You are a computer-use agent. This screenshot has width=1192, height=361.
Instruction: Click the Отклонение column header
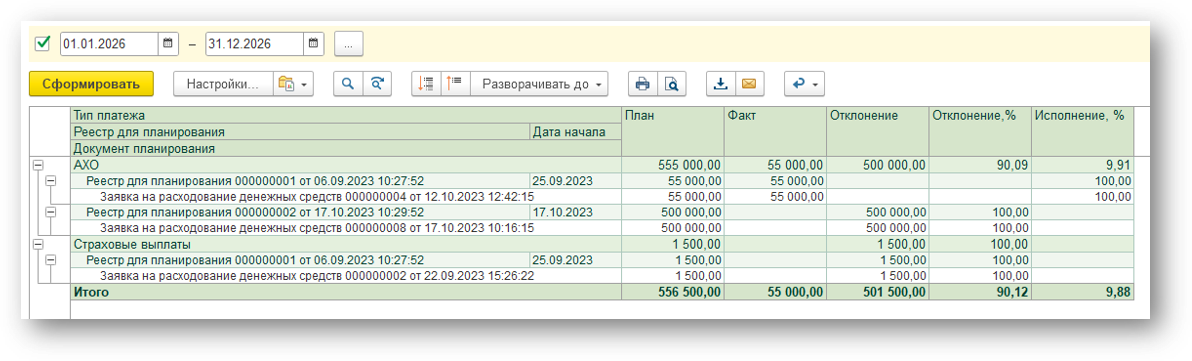[878, 132]
